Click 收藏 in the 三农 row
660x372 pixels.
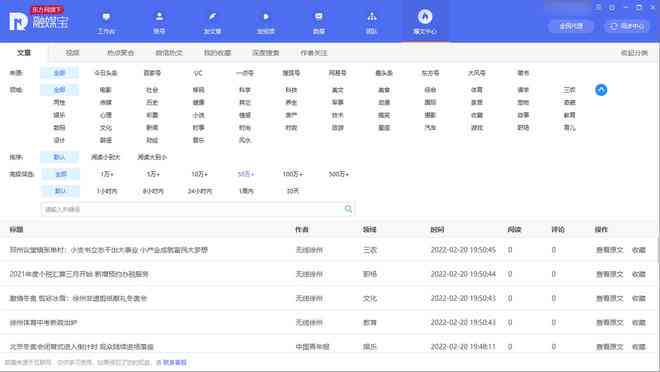pos(639,250)
